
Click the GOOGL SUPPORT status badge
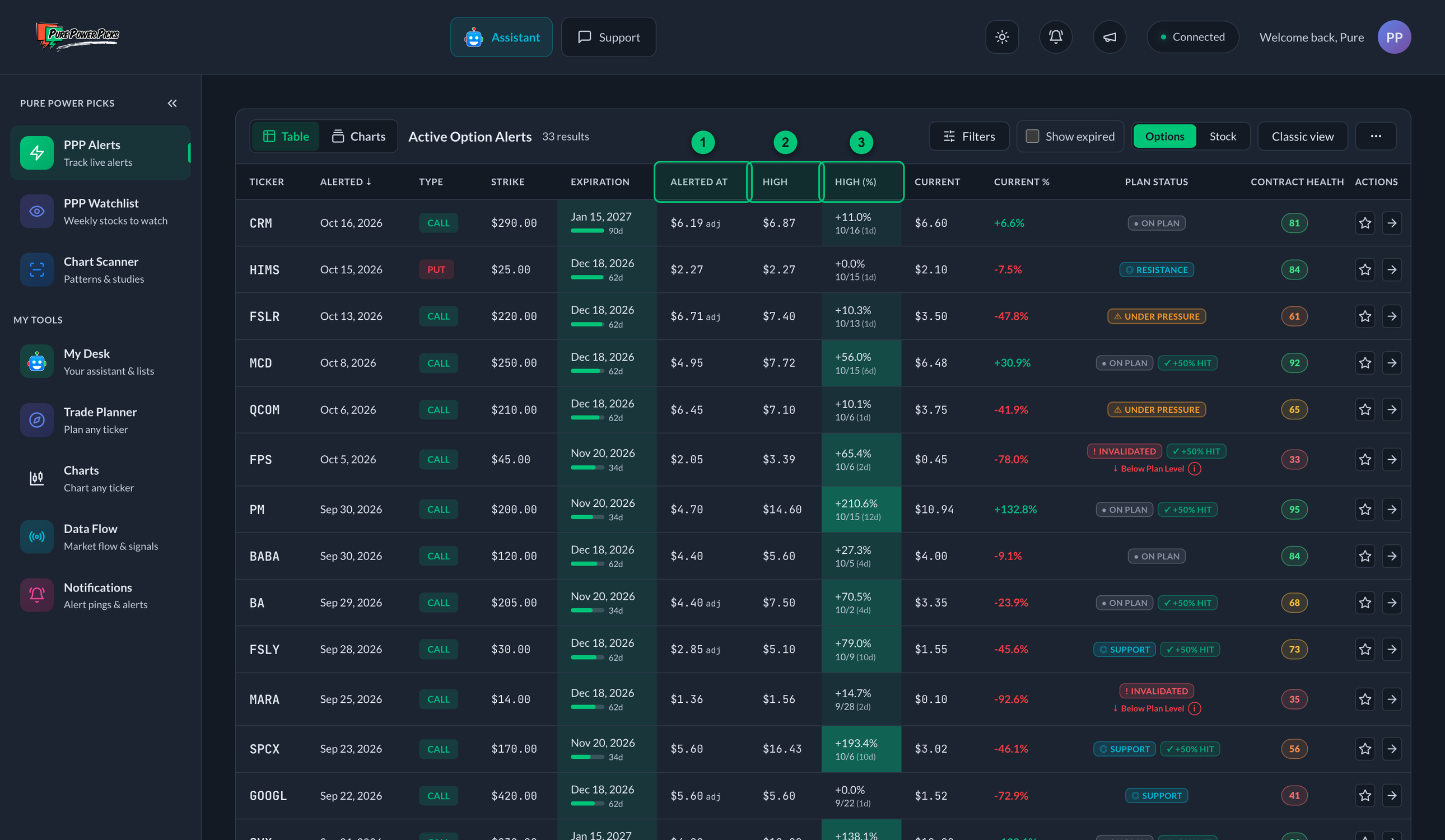(1156, 795)
